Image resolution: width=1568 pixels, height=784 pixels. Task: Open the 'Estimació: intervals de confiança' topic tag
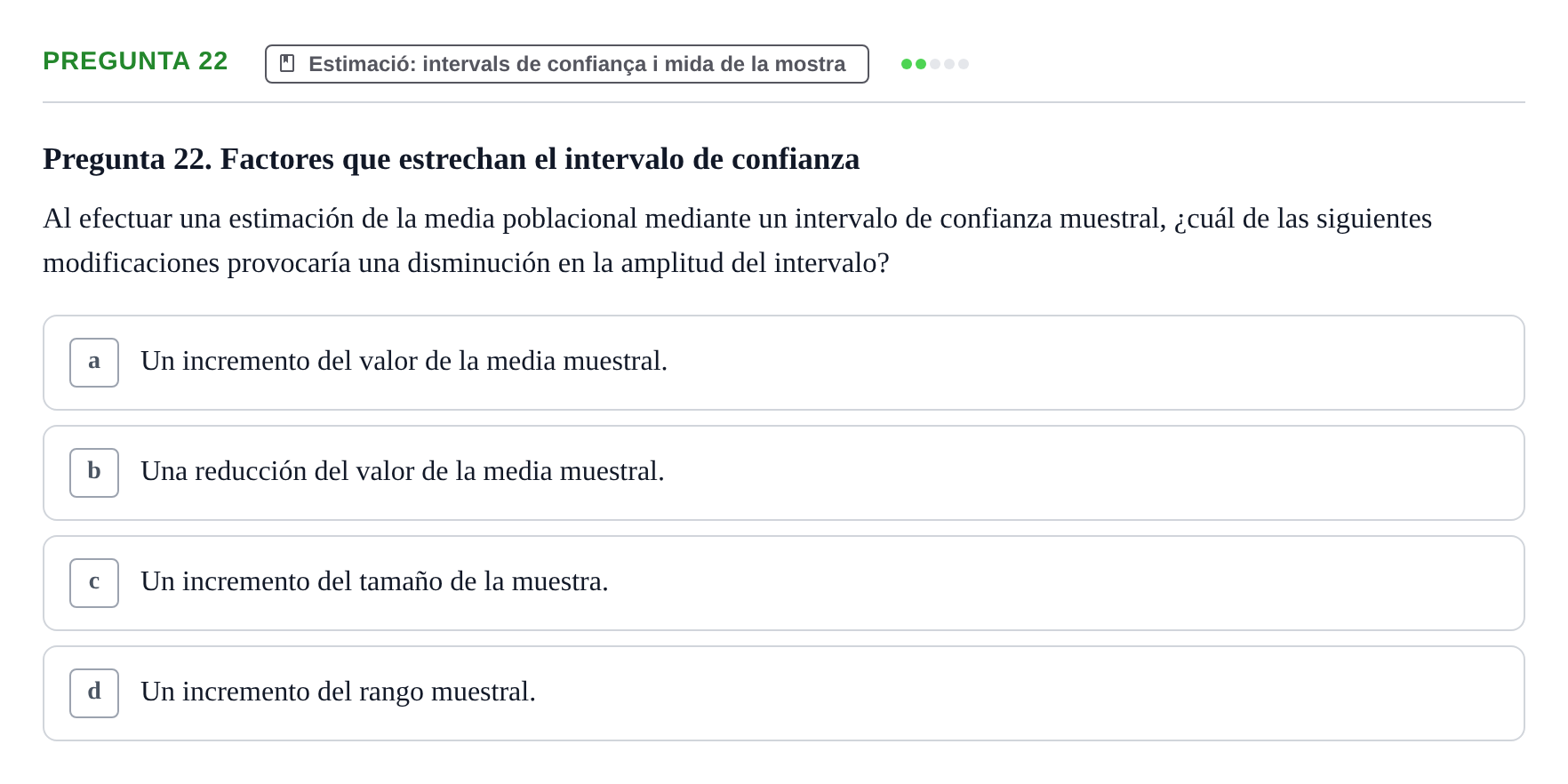[567, 64]
